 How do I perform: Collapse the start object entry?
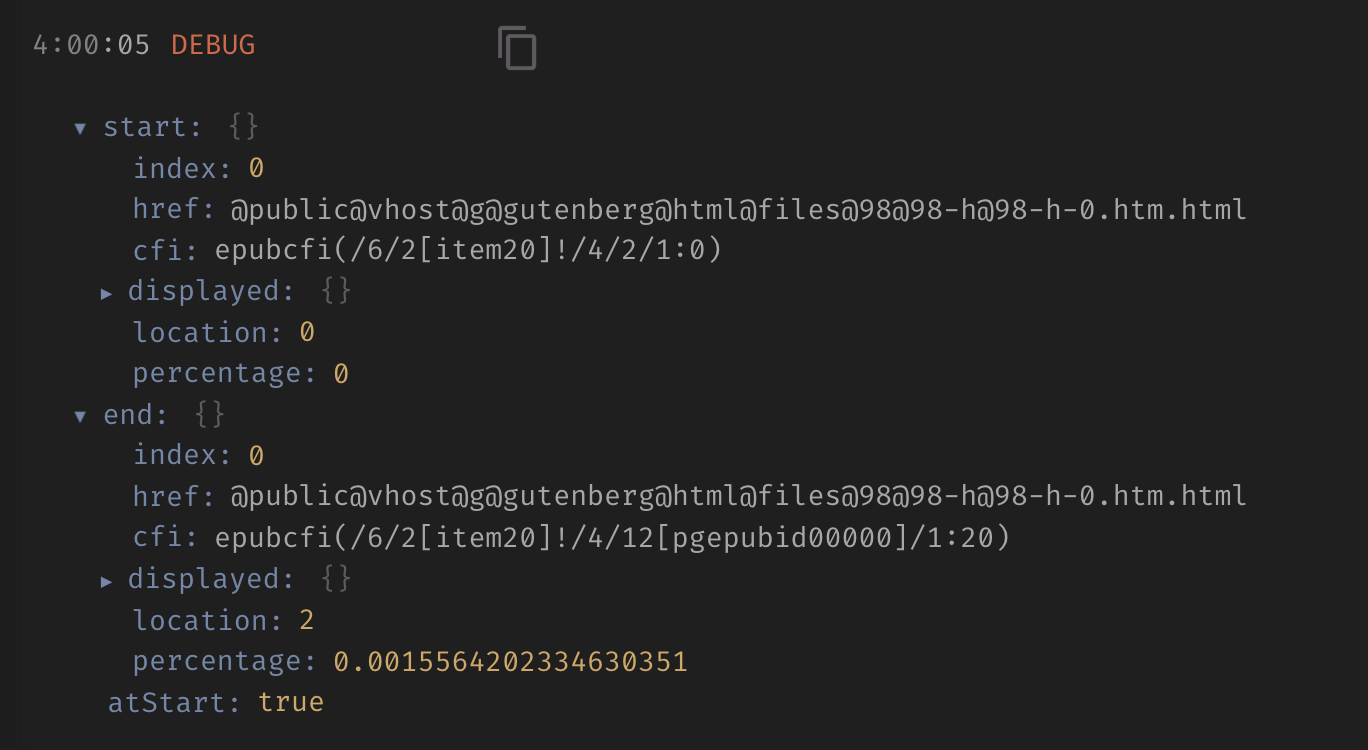(x=80, y=128)
